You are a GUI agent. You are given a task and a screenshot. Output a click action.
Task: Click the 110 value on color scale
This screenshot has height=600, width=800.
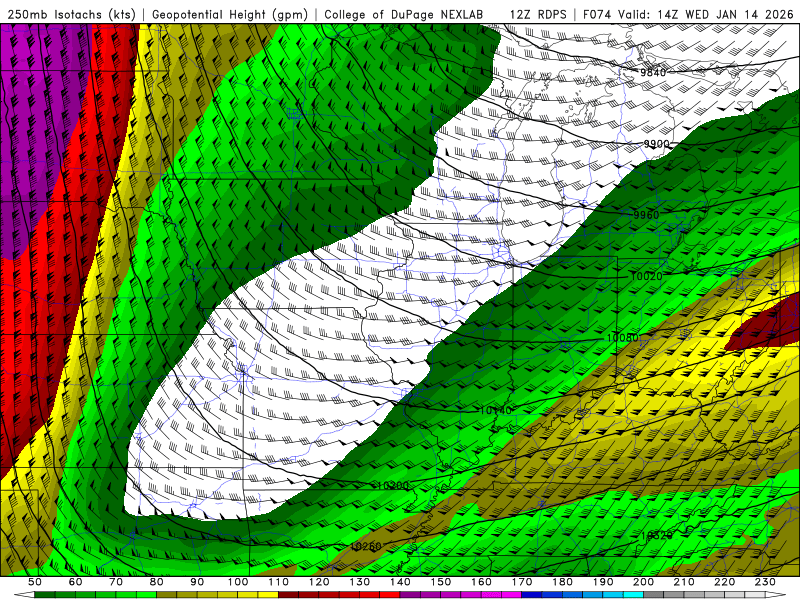279,582
